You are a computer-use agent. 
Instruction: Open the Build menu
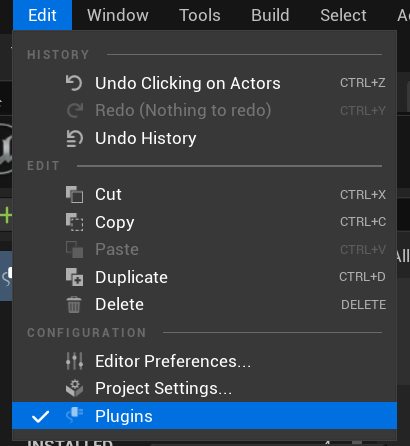(x=270, y=15)
